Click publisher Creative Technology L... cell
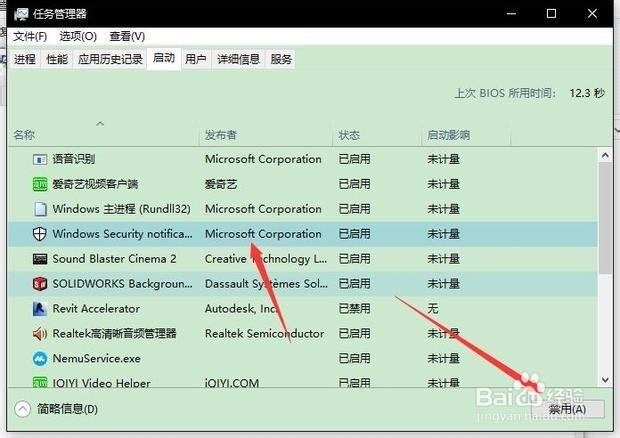 pyautogui.click(x=266, y=259)
